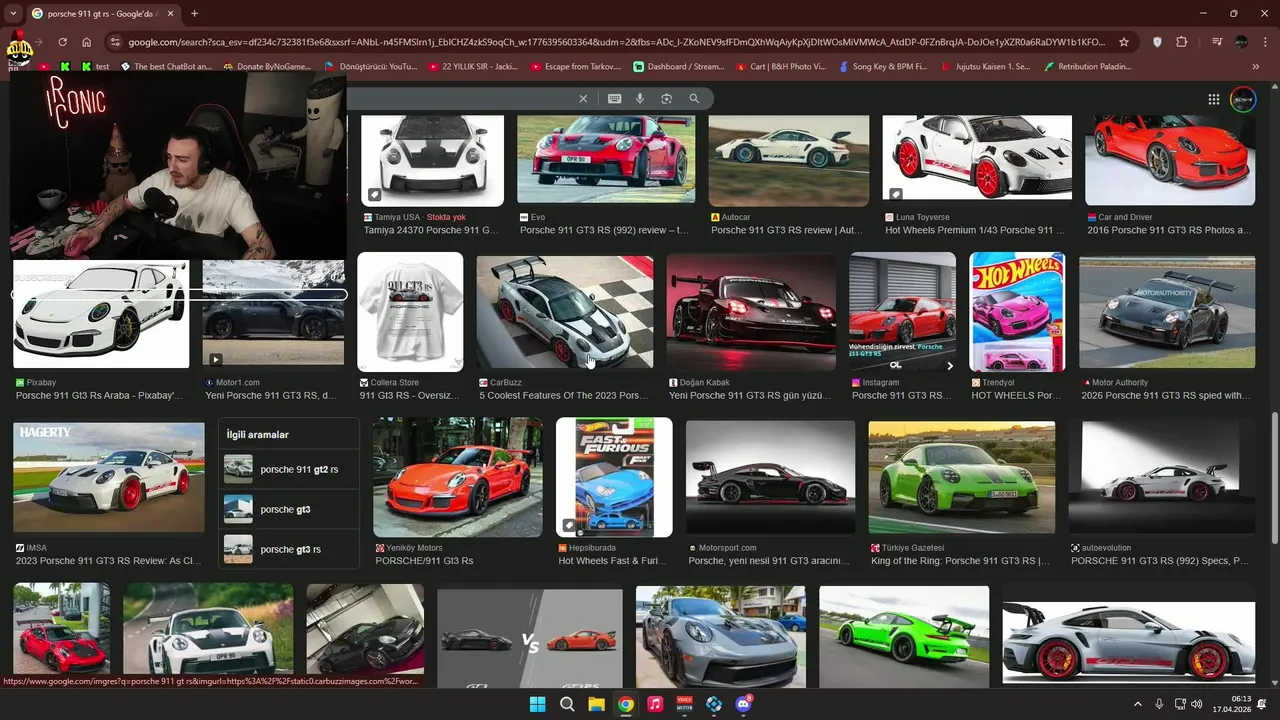Open the 'Donate ByNoGame...' bookmark
The image size is (1280, 720).
click(x=267, y=67)
